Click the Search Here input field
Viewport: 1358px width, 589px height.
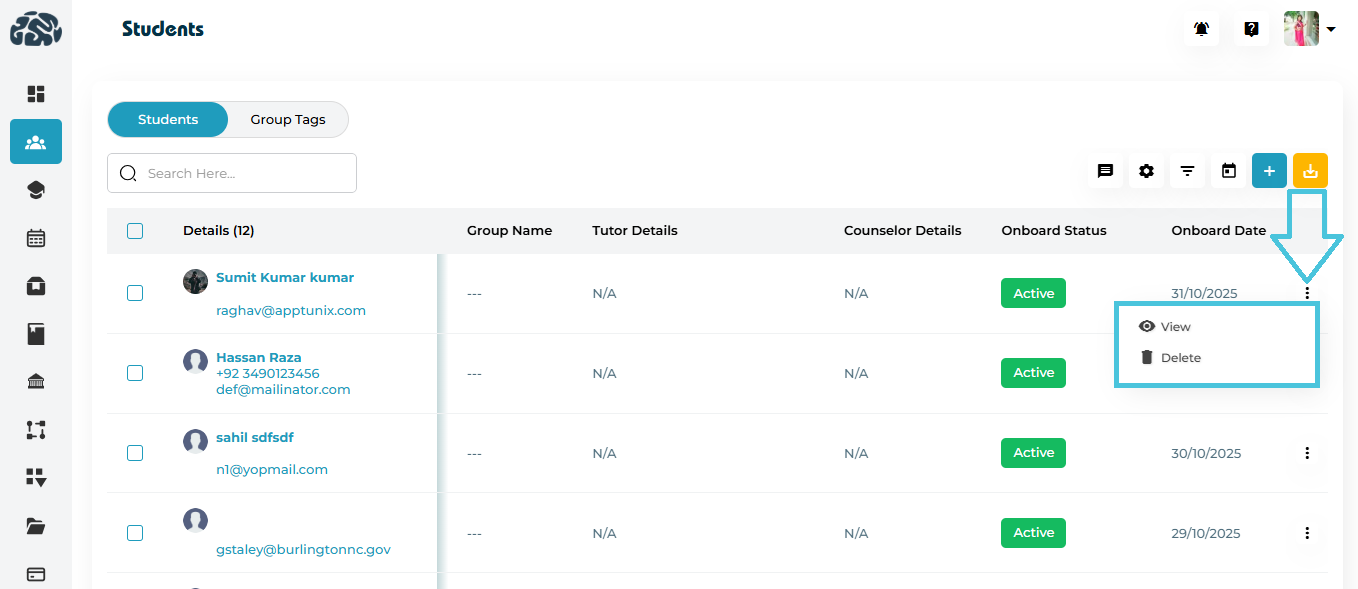pos(245,173)
